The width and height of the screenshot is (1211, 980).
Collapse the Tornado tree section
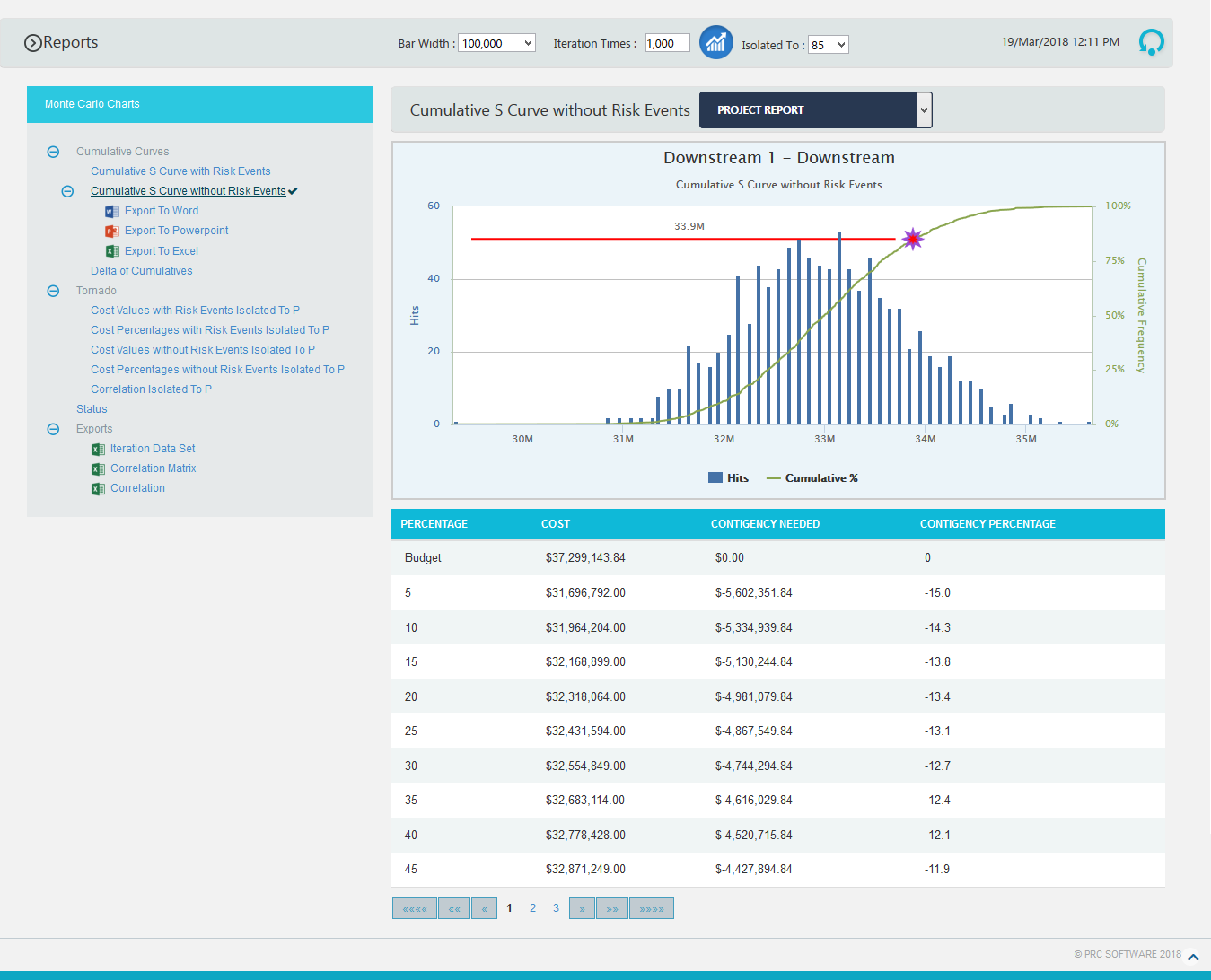coord(53,291)
